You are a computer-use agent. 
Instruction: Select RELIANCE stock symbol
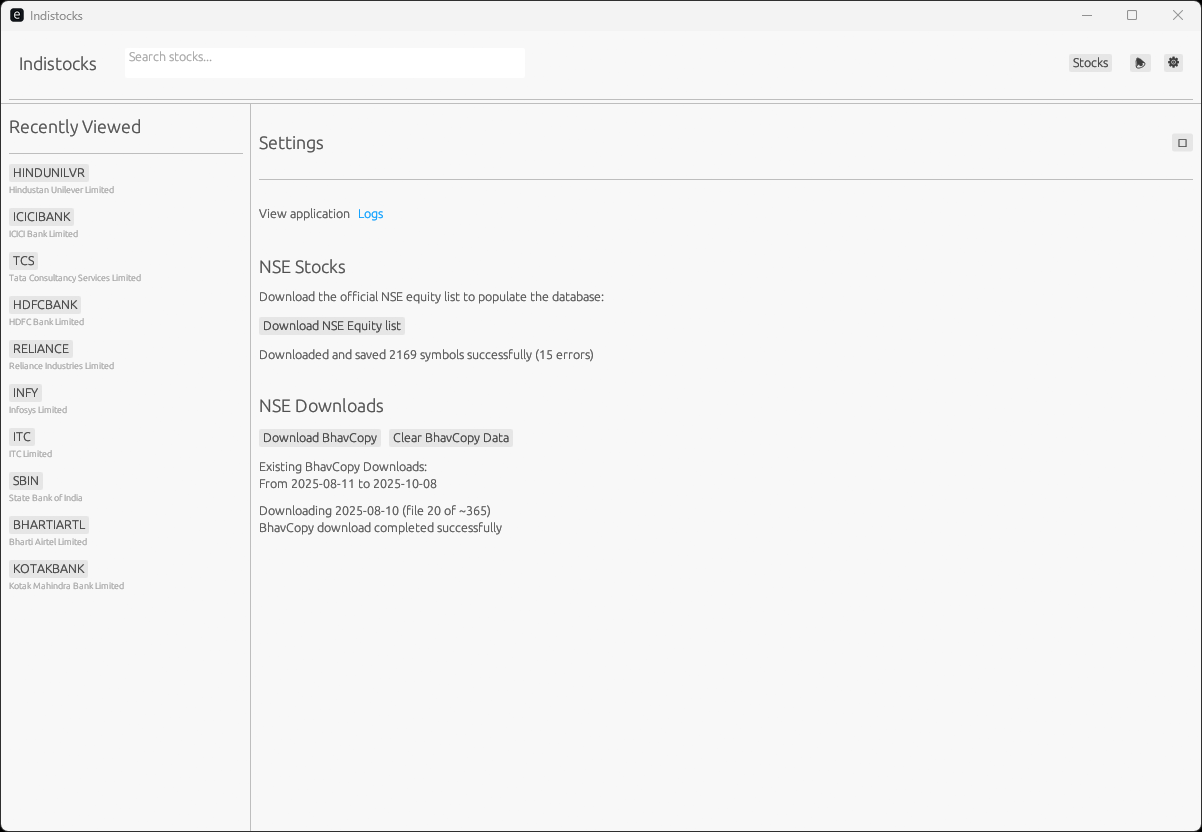click(41, 349)
